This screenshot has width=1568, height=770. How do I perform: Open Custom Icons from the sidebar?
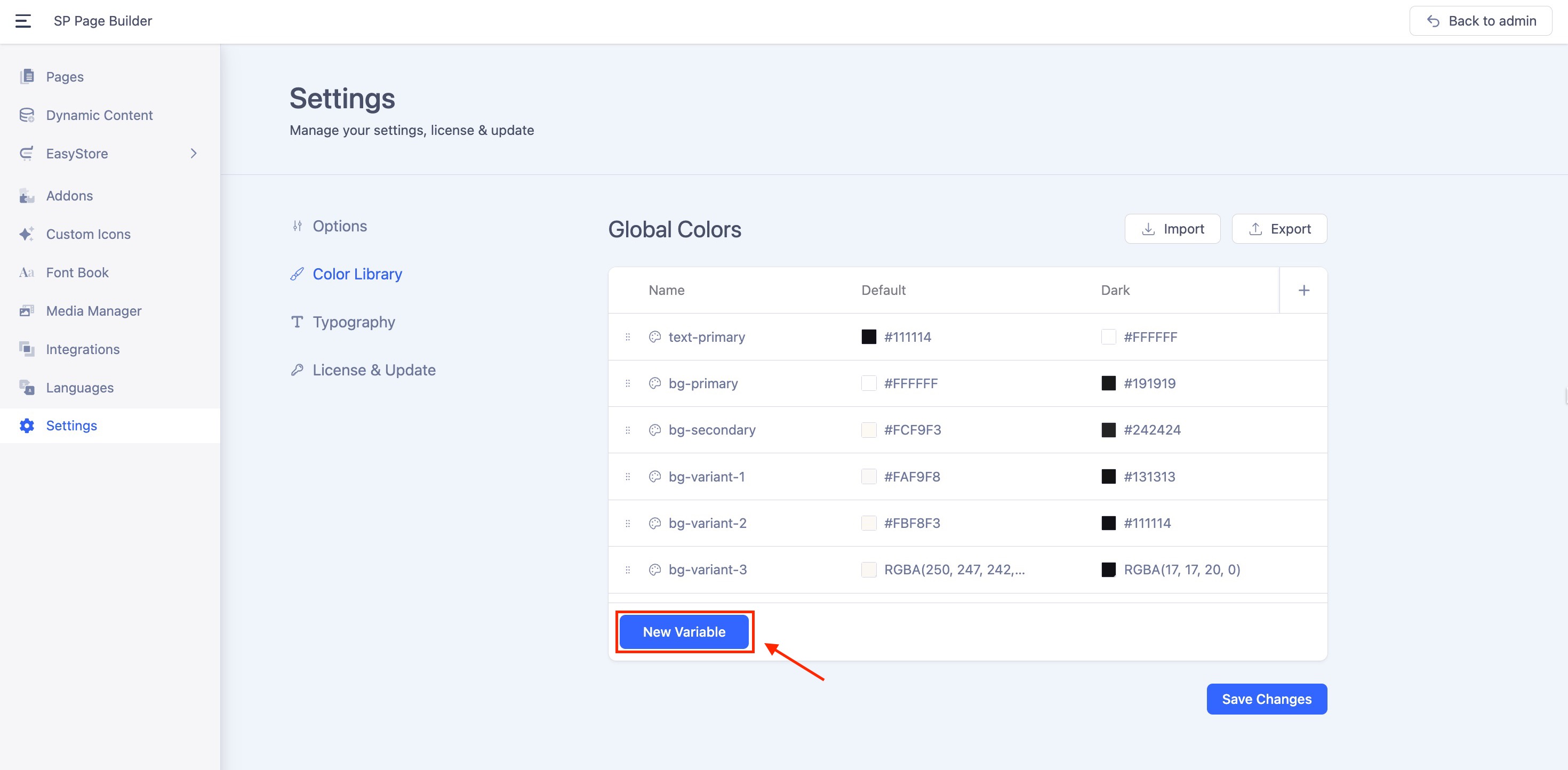click(x=88, y=234)
